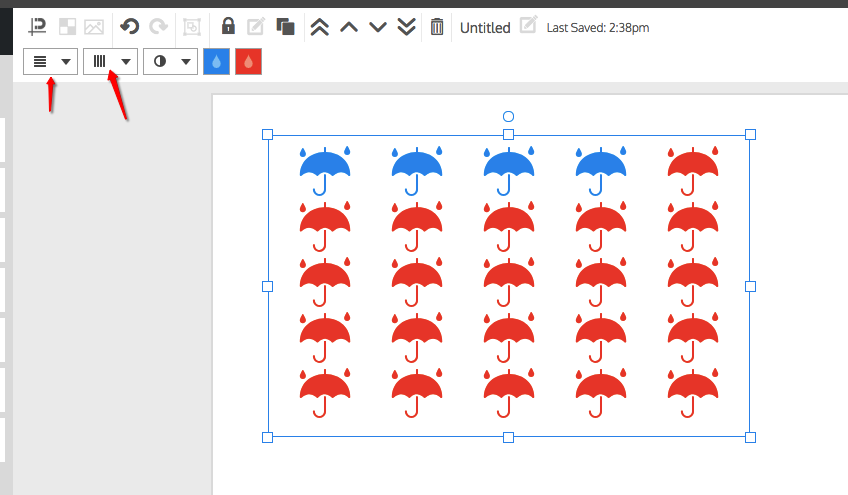Click the crop tool icon
Image resolution: width=848 pixels, height=495 pixels.
[38, 27]
